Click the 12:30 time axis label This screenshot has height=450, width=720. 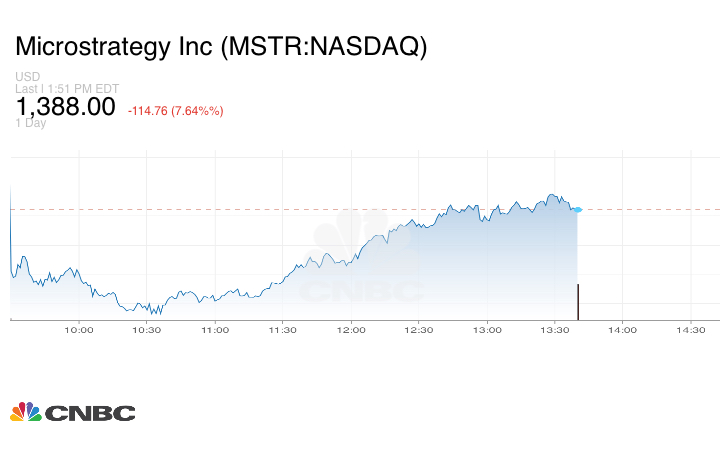[419, 330]
